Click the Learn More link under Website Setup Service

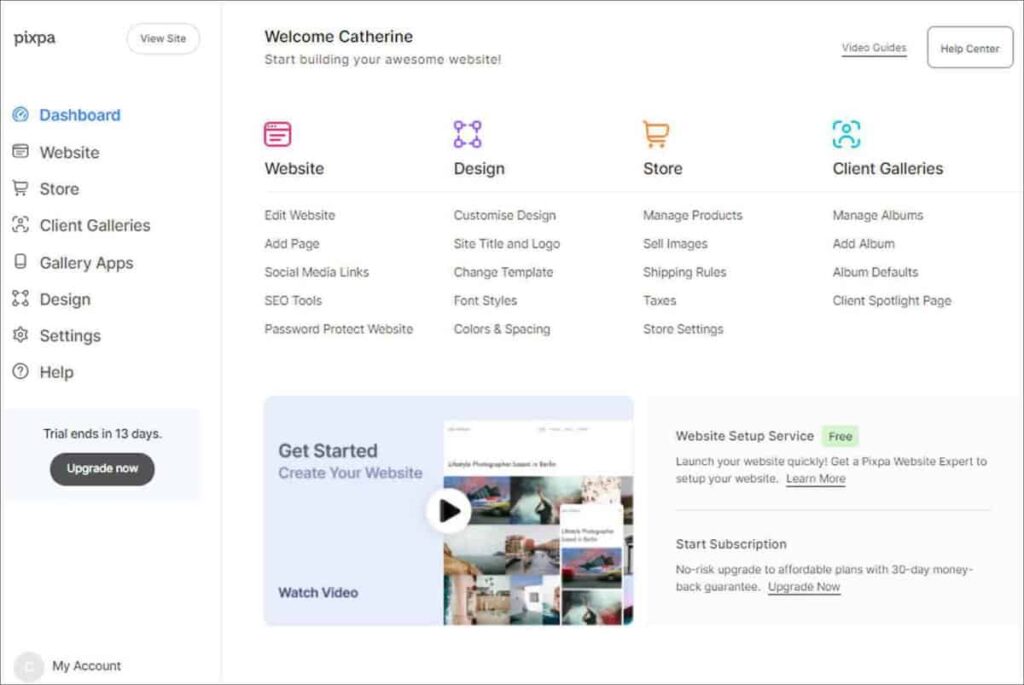pos(816,479)
